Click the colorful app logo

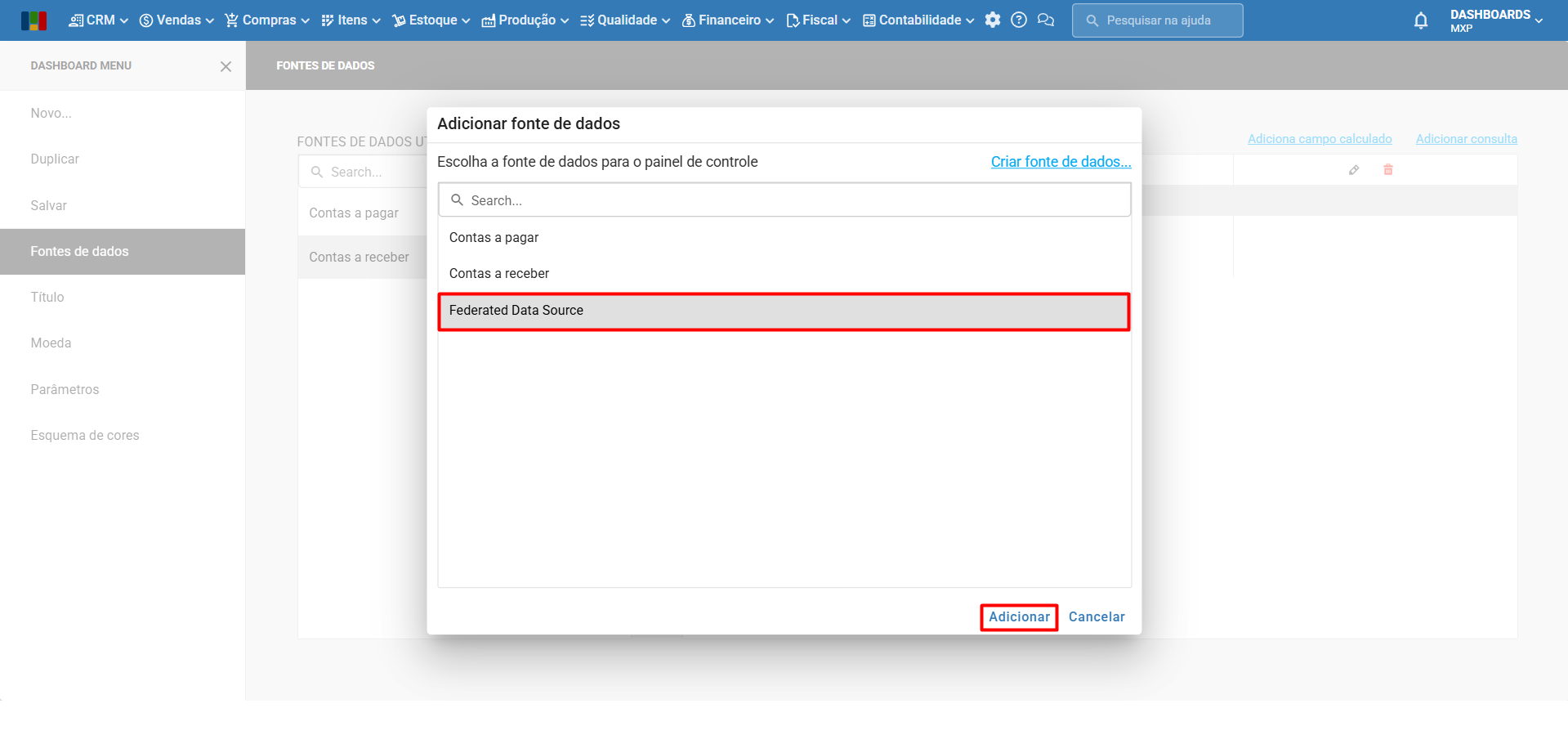pyautogui.click(x=34, y=20)
